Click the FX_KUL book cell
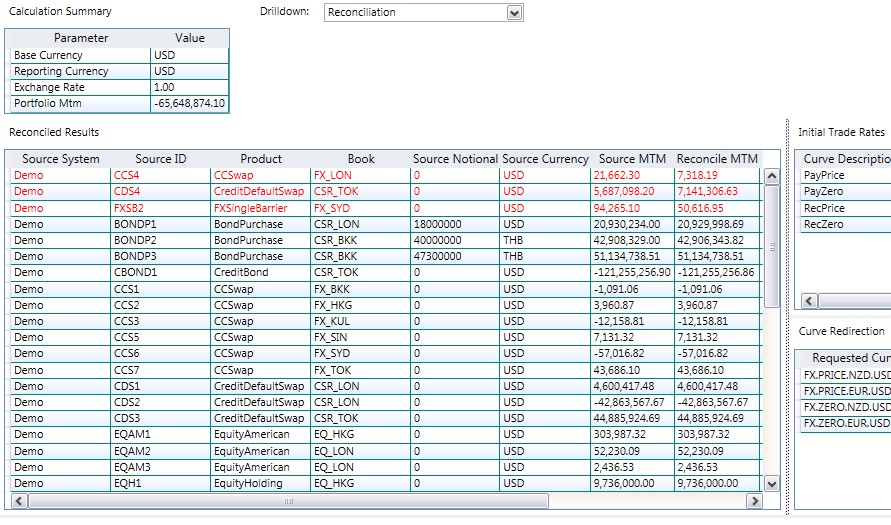891x525 pixels. click(360, 321)
